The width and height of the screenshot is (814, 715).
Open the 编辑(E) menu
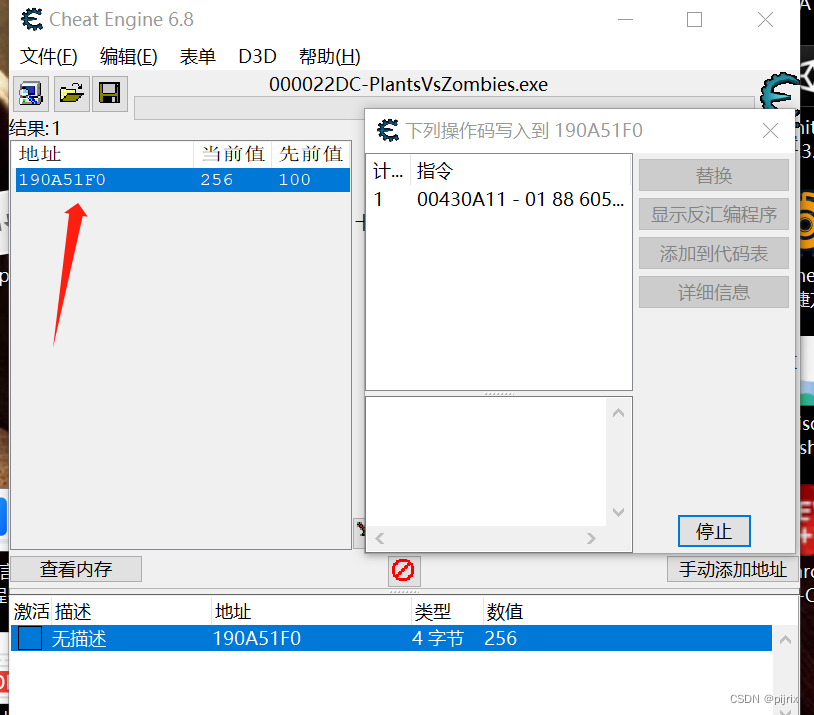point(128,56)
